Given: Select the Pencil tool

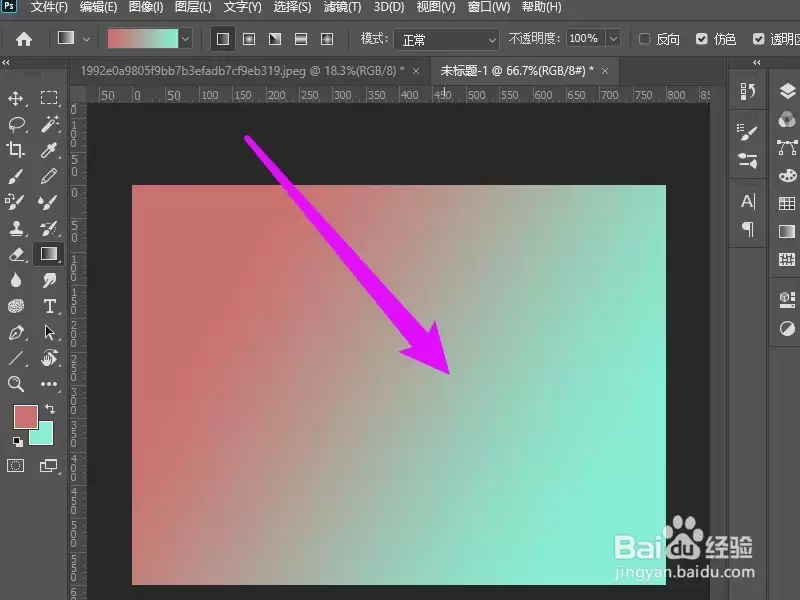Looking at the screenshot, I should pyautogui.click(x=49, y=176).
